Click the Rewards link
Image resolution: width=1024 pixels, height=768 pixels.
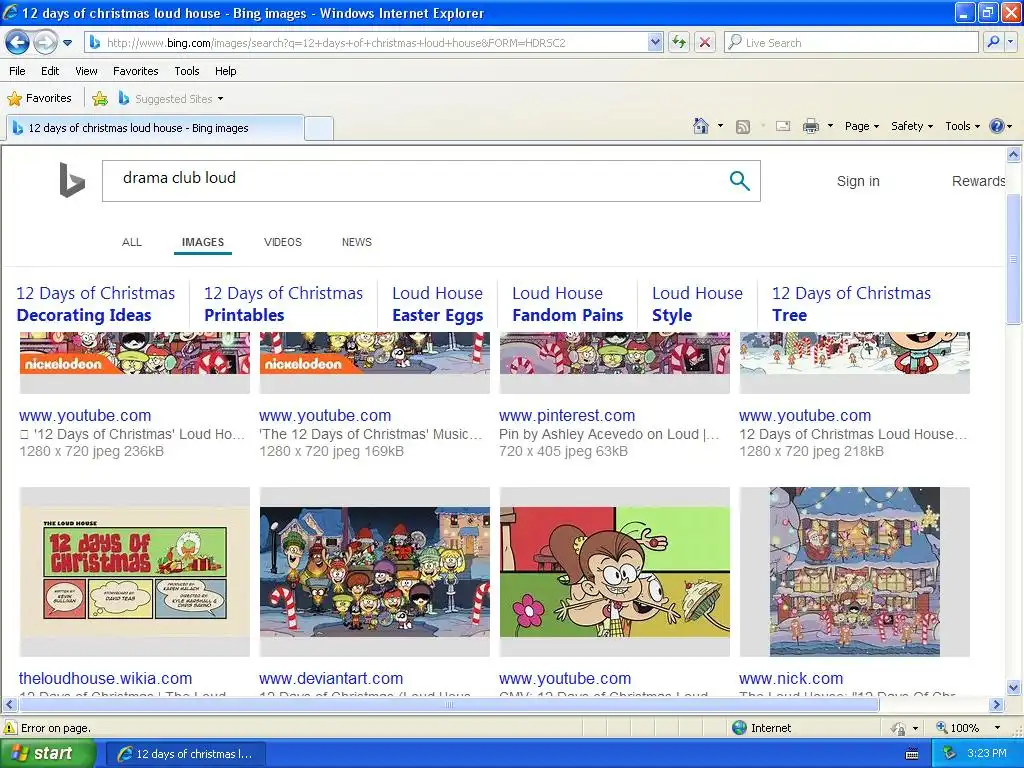(x=978, y=181)
